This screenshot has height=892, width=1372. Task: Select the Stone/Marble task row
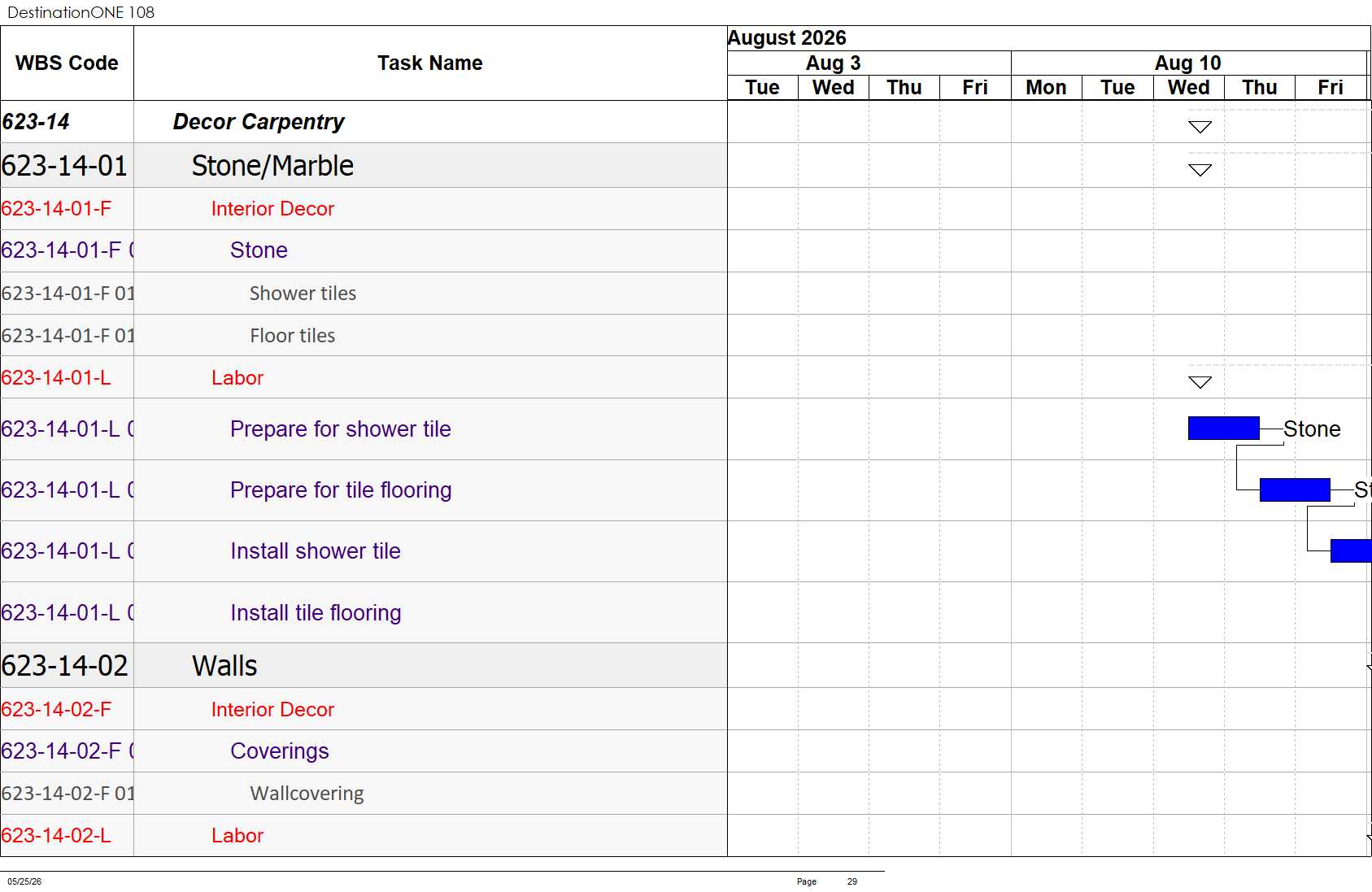[364, 166]
